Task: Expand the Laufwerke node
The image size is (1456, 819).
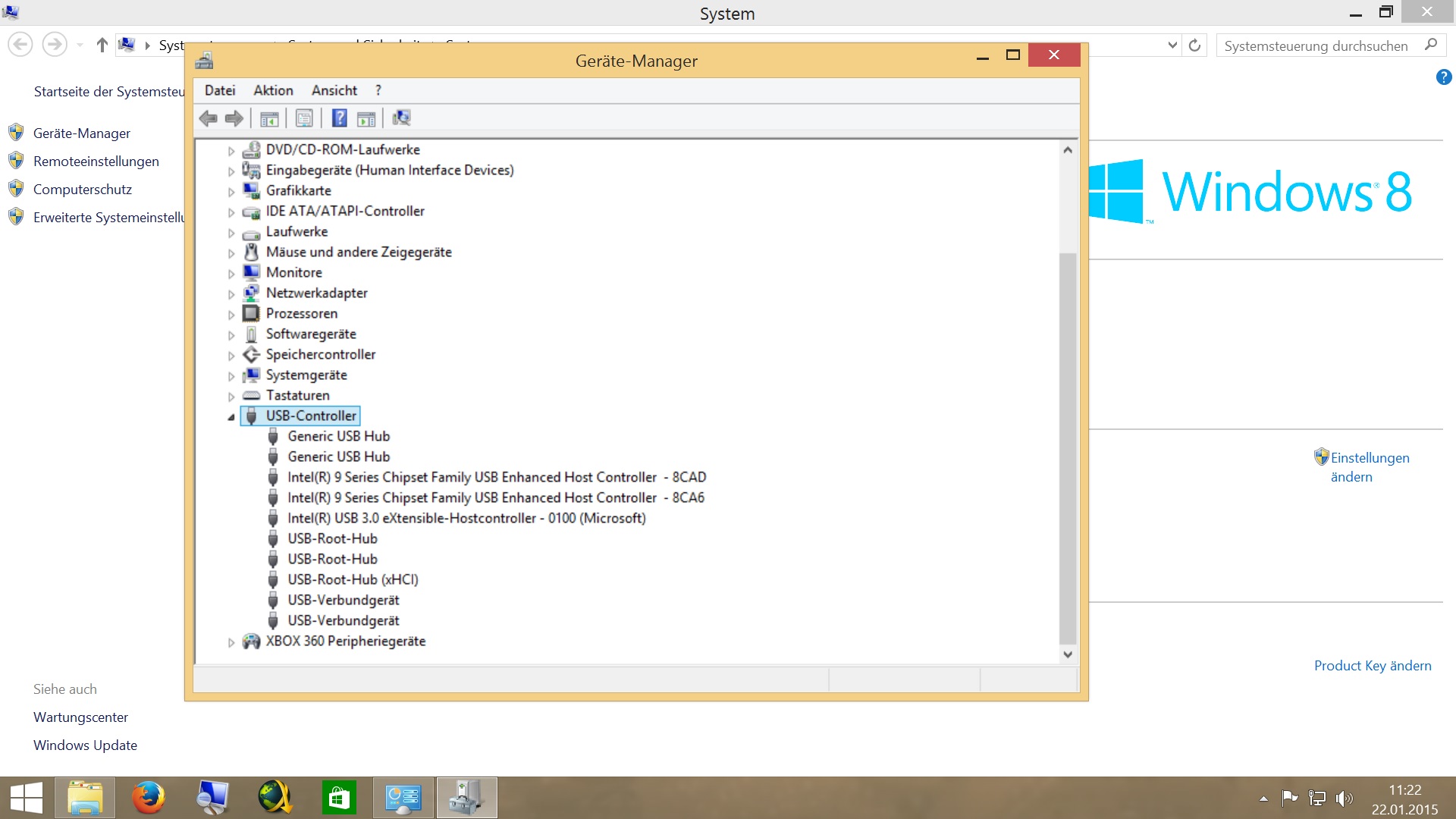Action: tap(231, 233)
